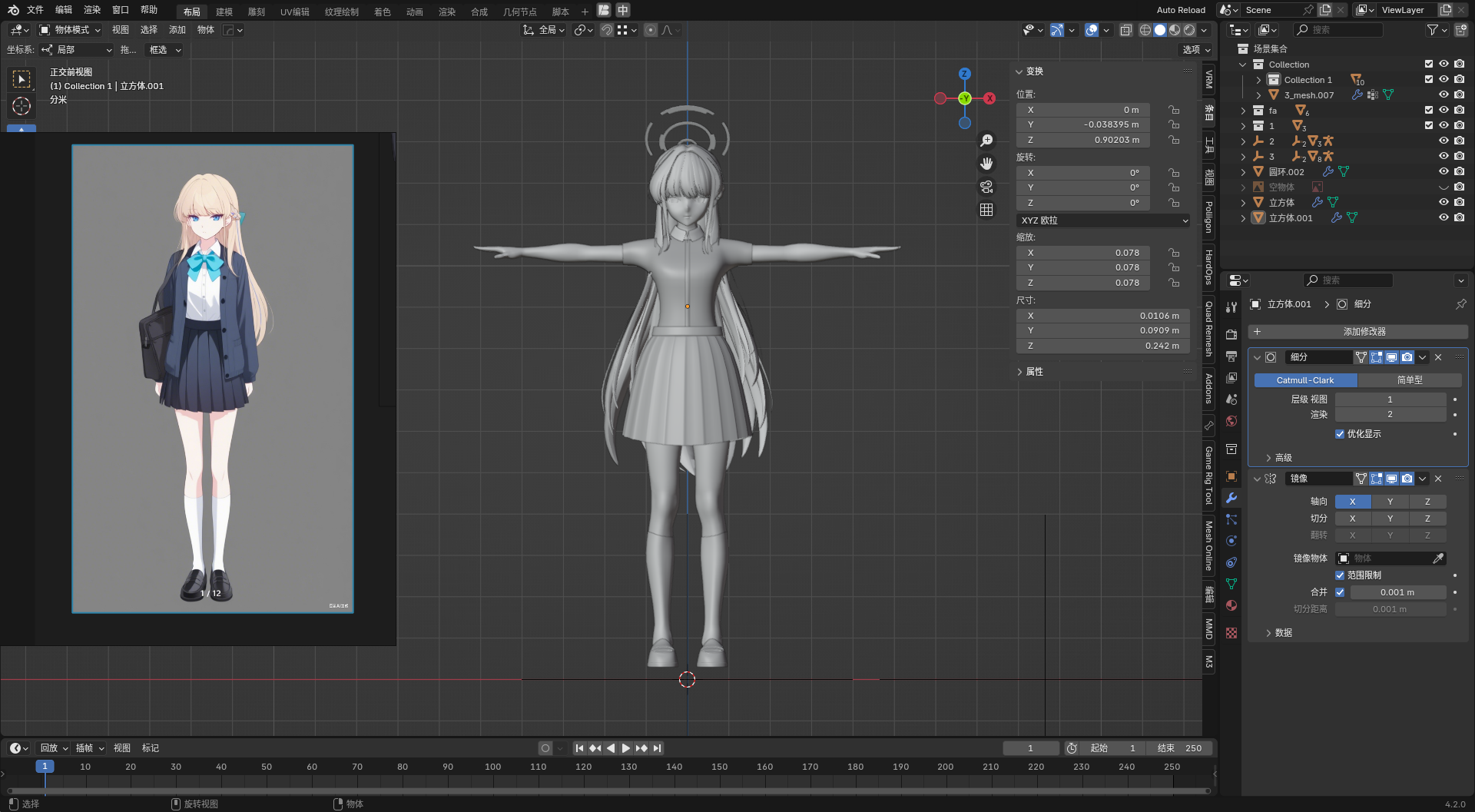Switch orthographic/perspective with the grid icon
The image size is (1475, 812).
[986, 210]
